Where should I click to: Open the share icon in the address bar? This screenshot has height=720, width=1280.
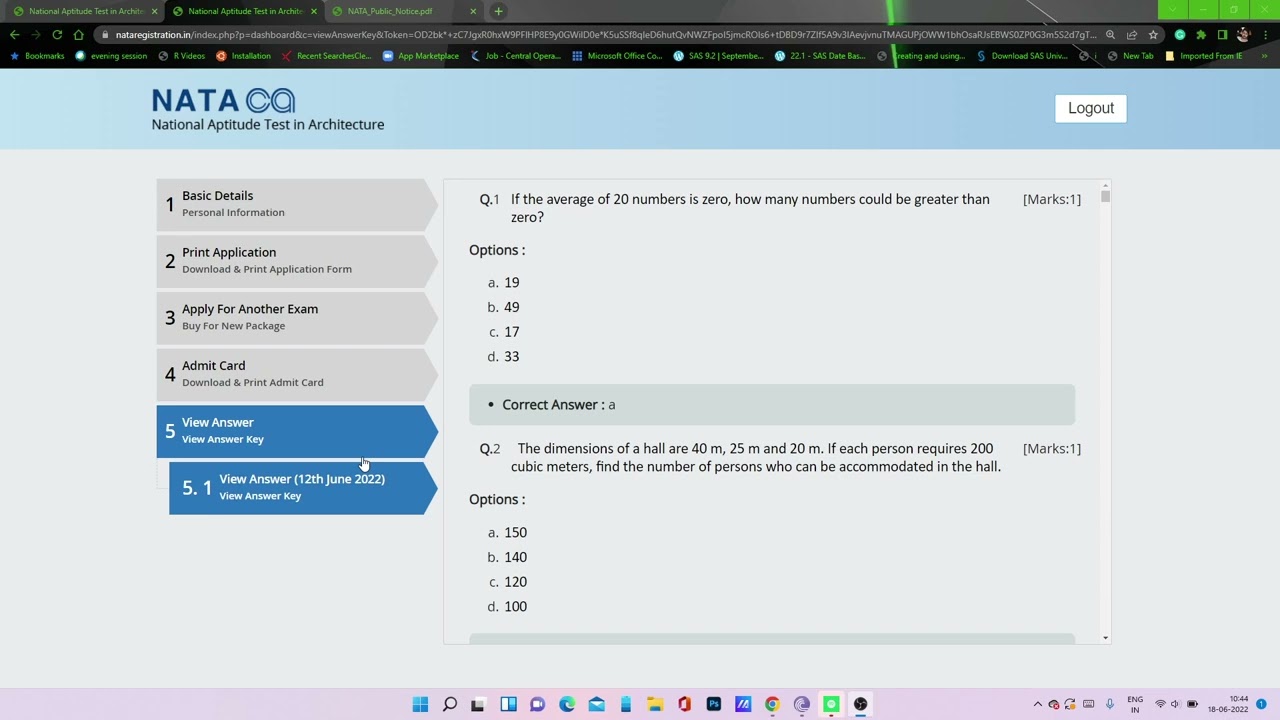(x=1132, y=34)
